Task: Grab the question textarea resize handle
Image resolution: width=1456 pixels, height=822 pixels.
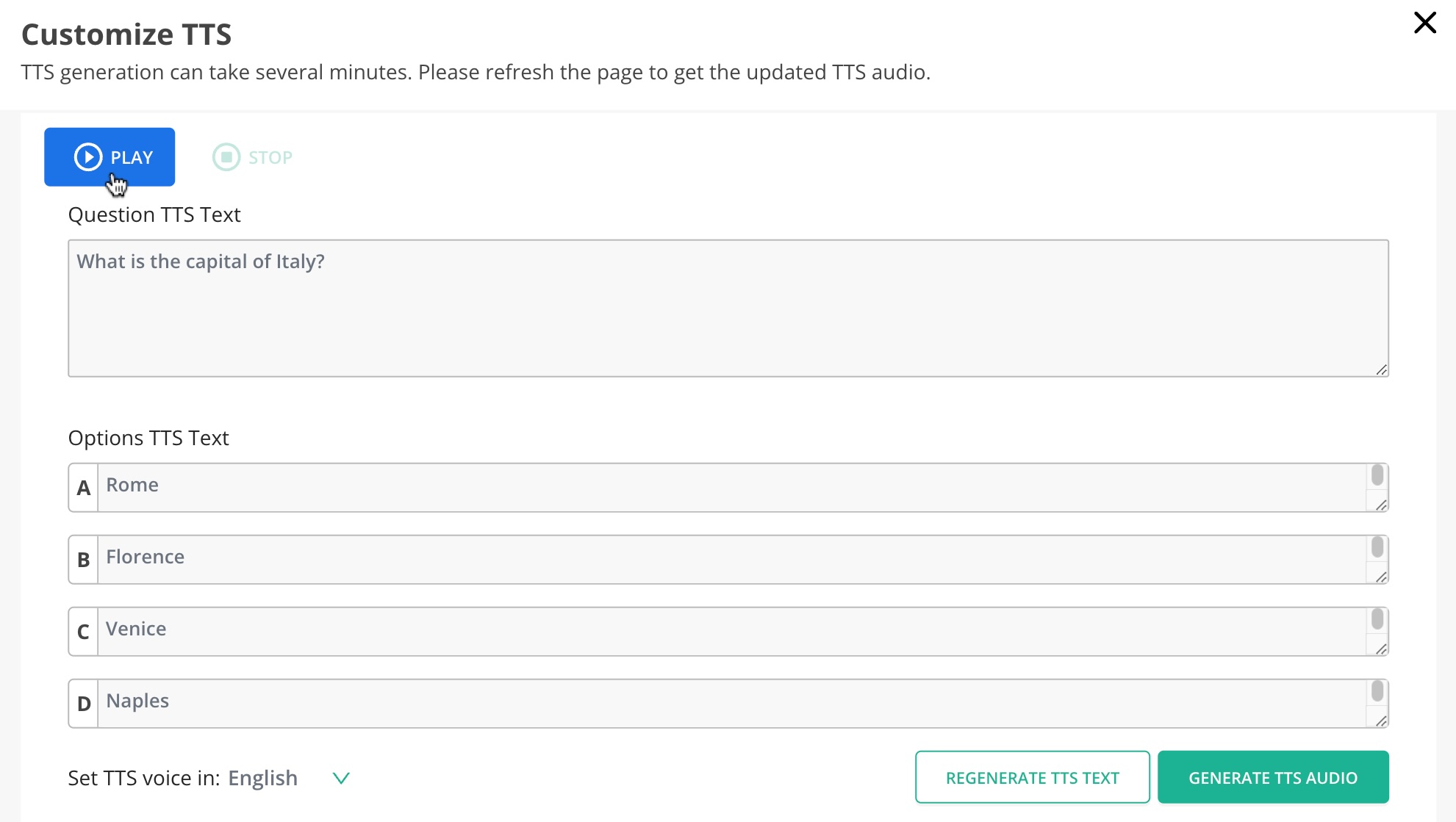Action: (x=1381, y=370)
